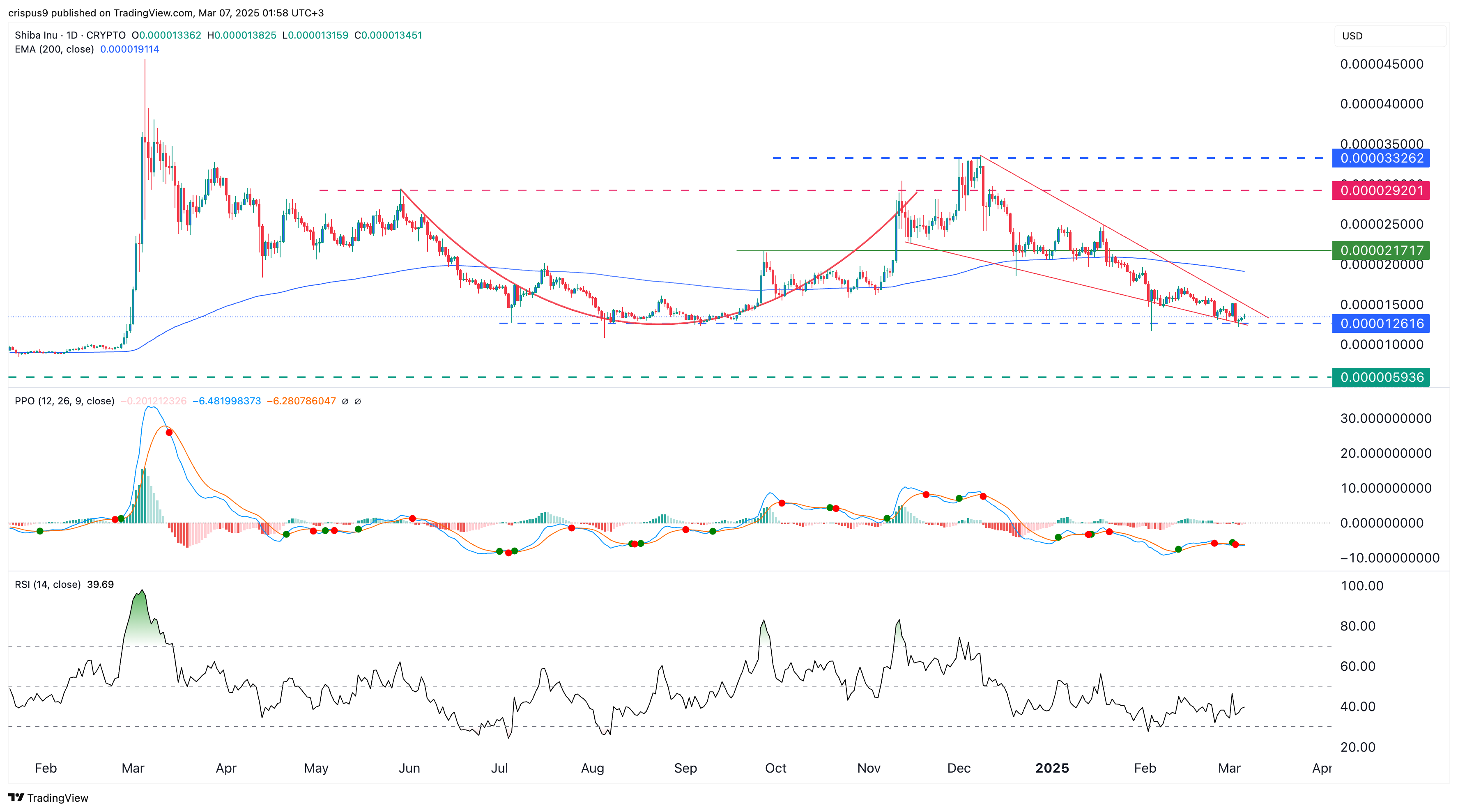Click the first PPO null-value circle symbol
This screenshot has width=1458, height=812.
(345, 401)
